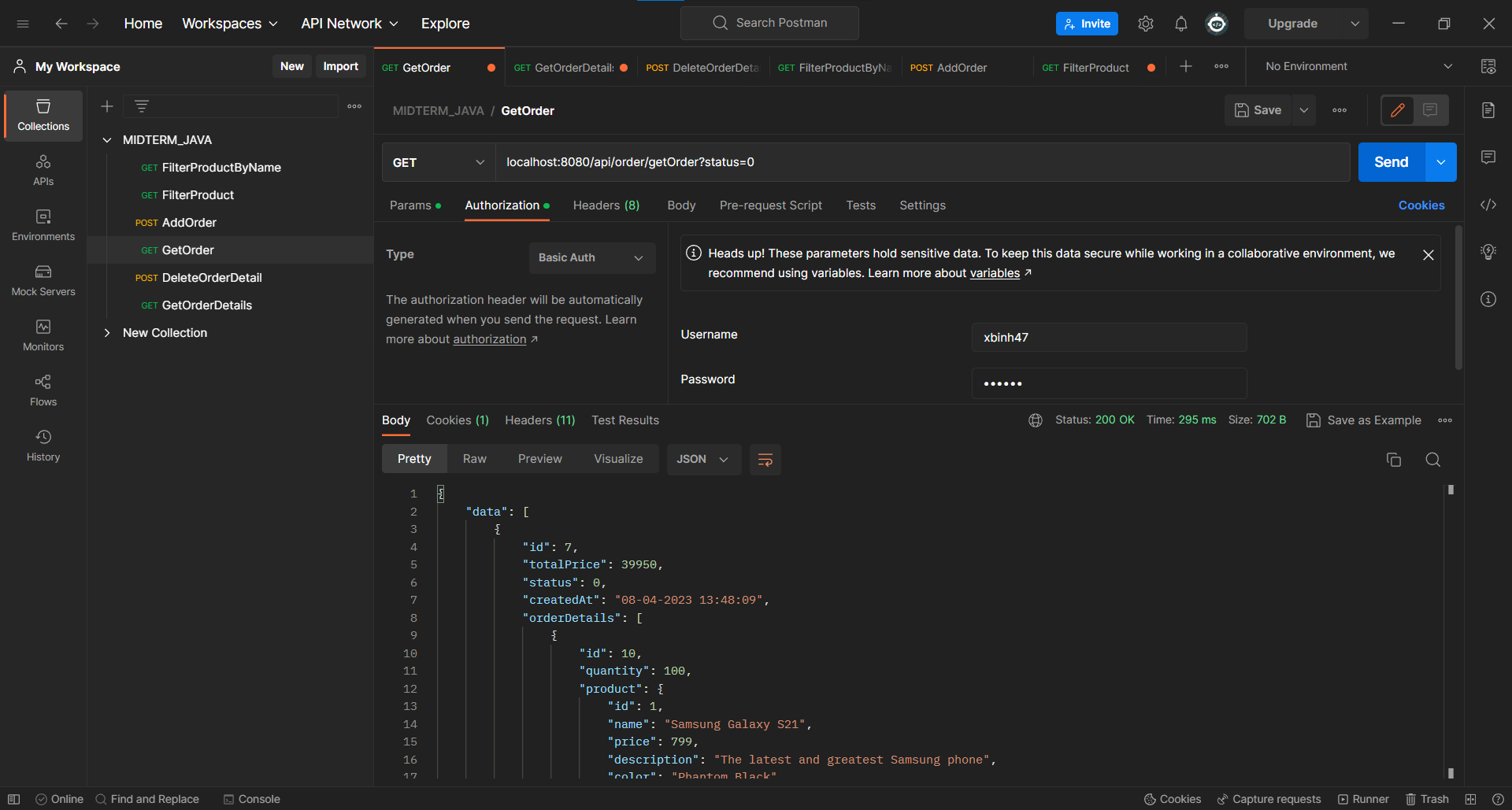The height and width of the screenshot is (810, 1512).
Task: Create a new collection with plus icon
Action: [107, 106]
